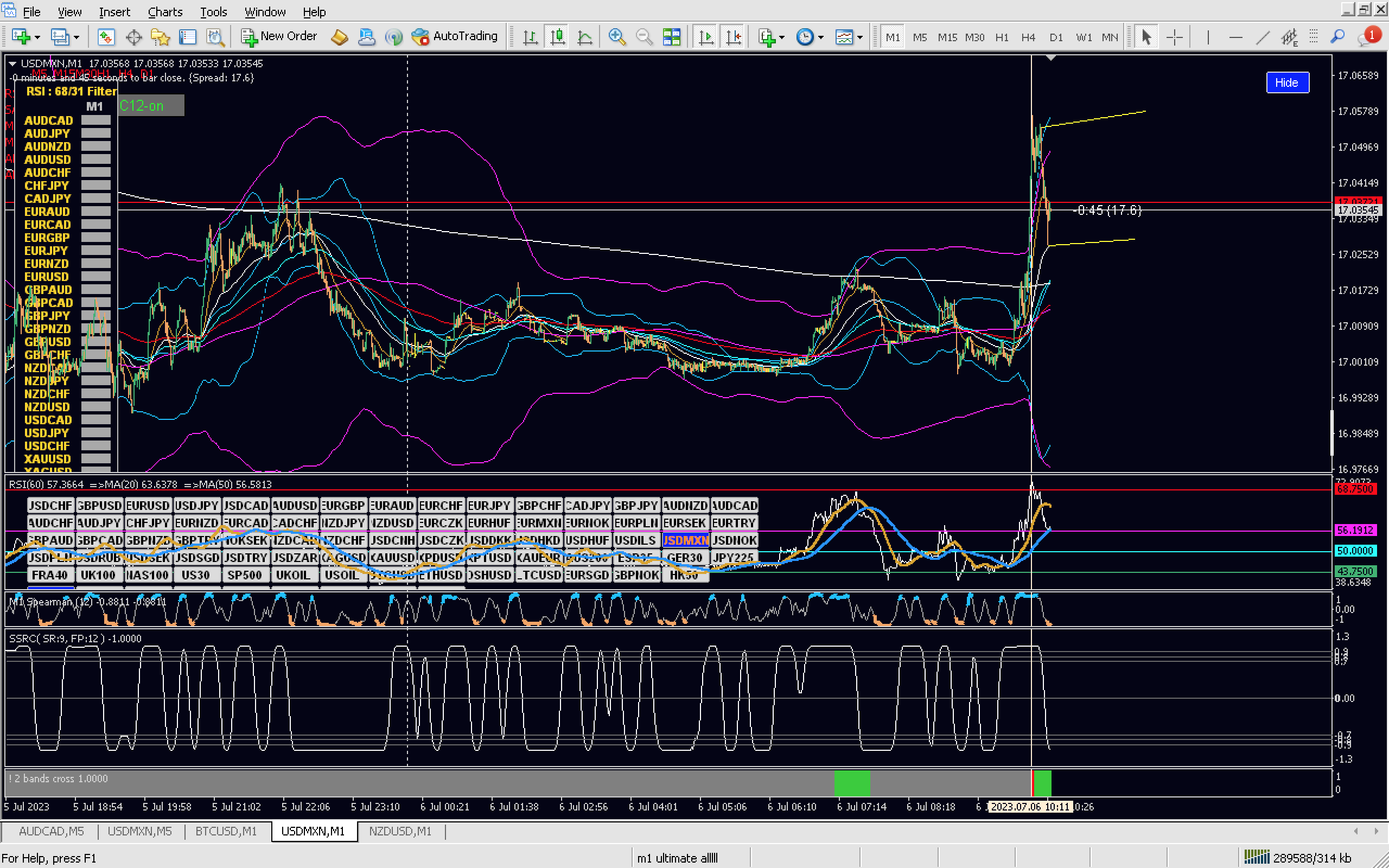Open the Tile Windows layout icon
1389x868 pixels.
[671, 37]
